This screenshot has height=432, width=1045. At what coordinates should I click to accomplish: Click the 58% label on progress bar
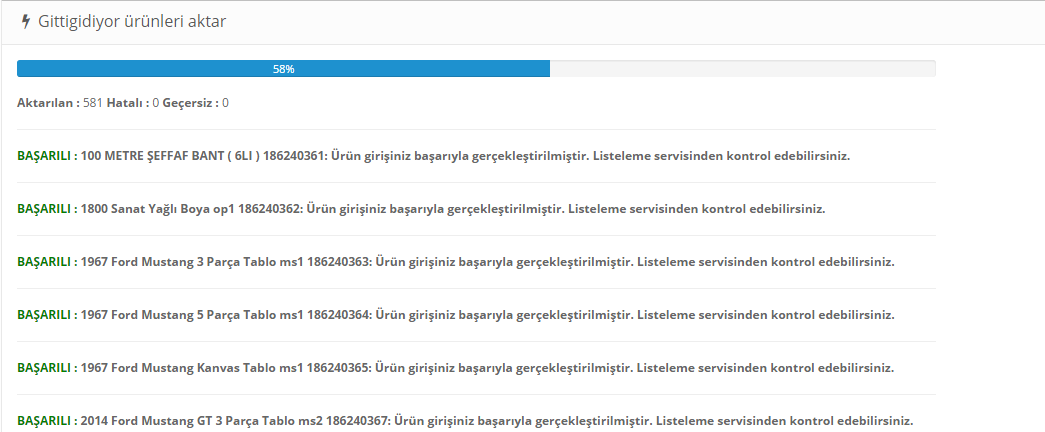point(283,69)
